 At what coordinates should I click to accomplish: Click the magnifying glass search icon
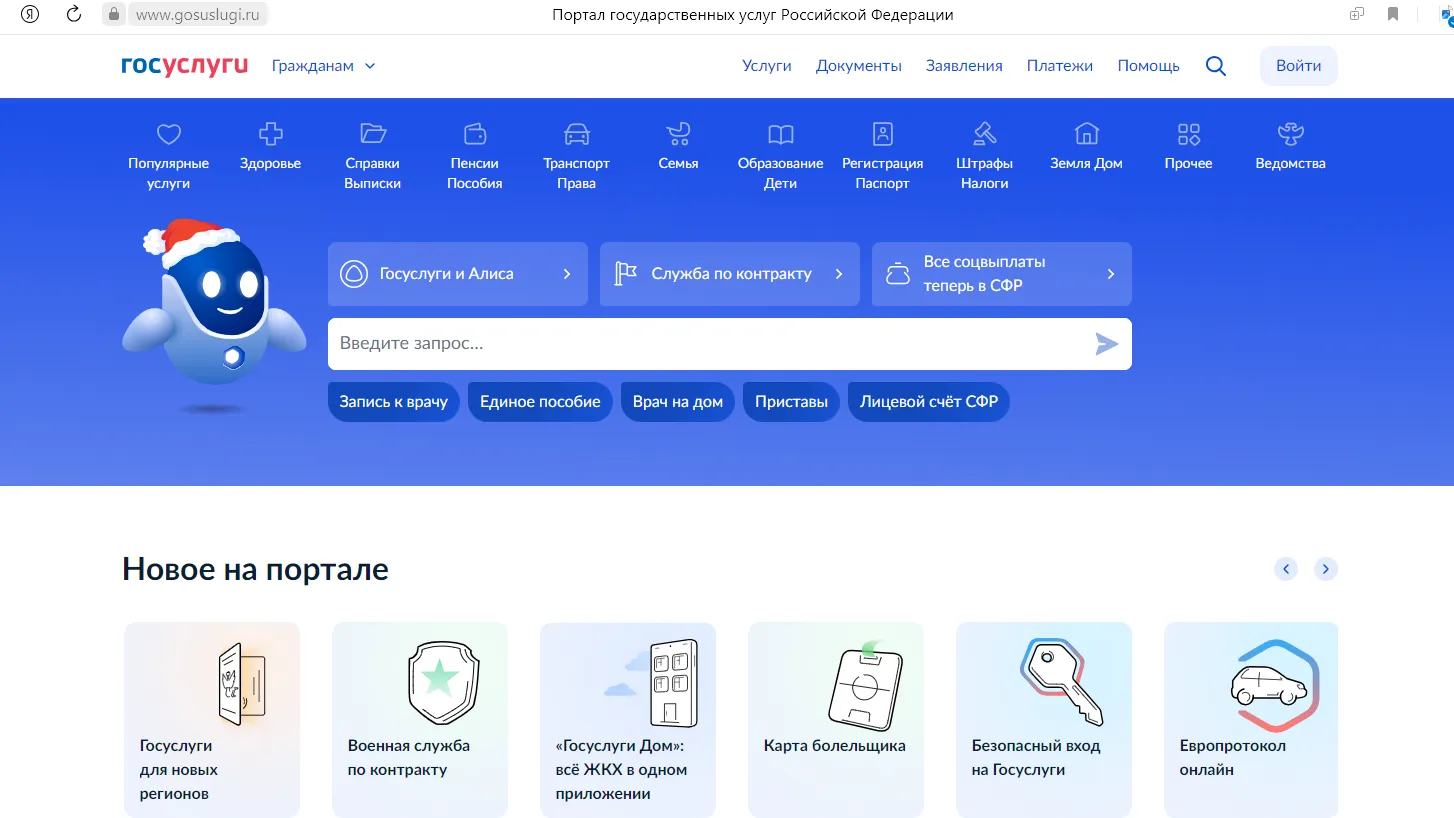coord(1215,66)
